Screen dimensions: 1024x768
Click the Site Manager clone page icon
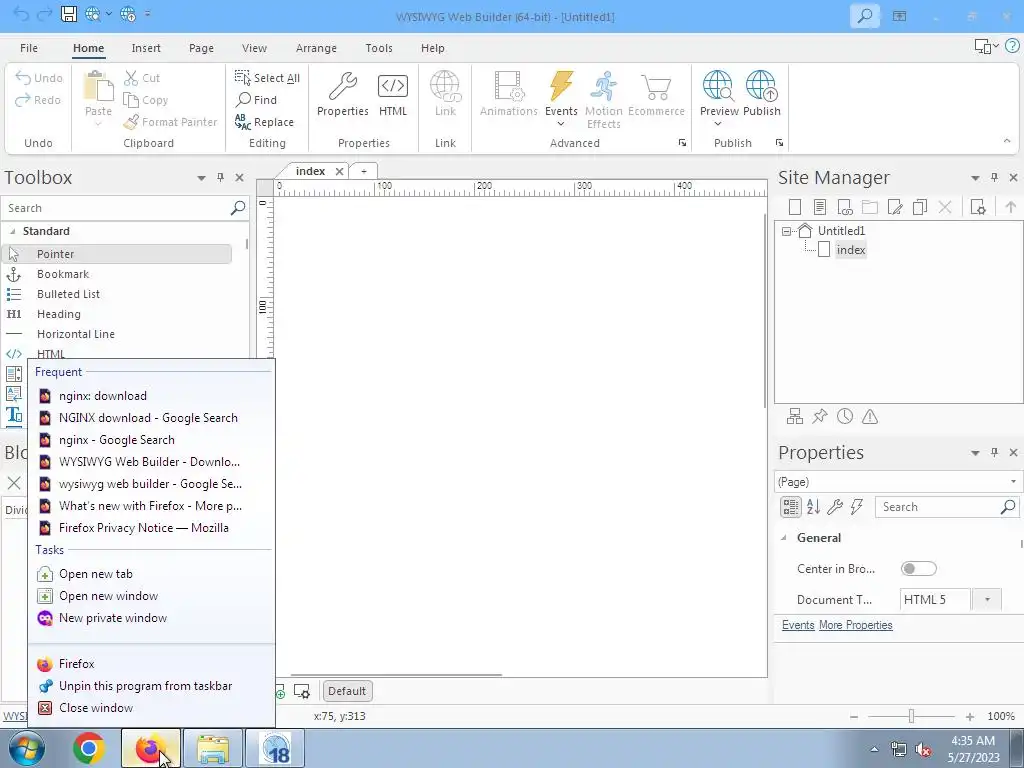(x=920, y=207)
